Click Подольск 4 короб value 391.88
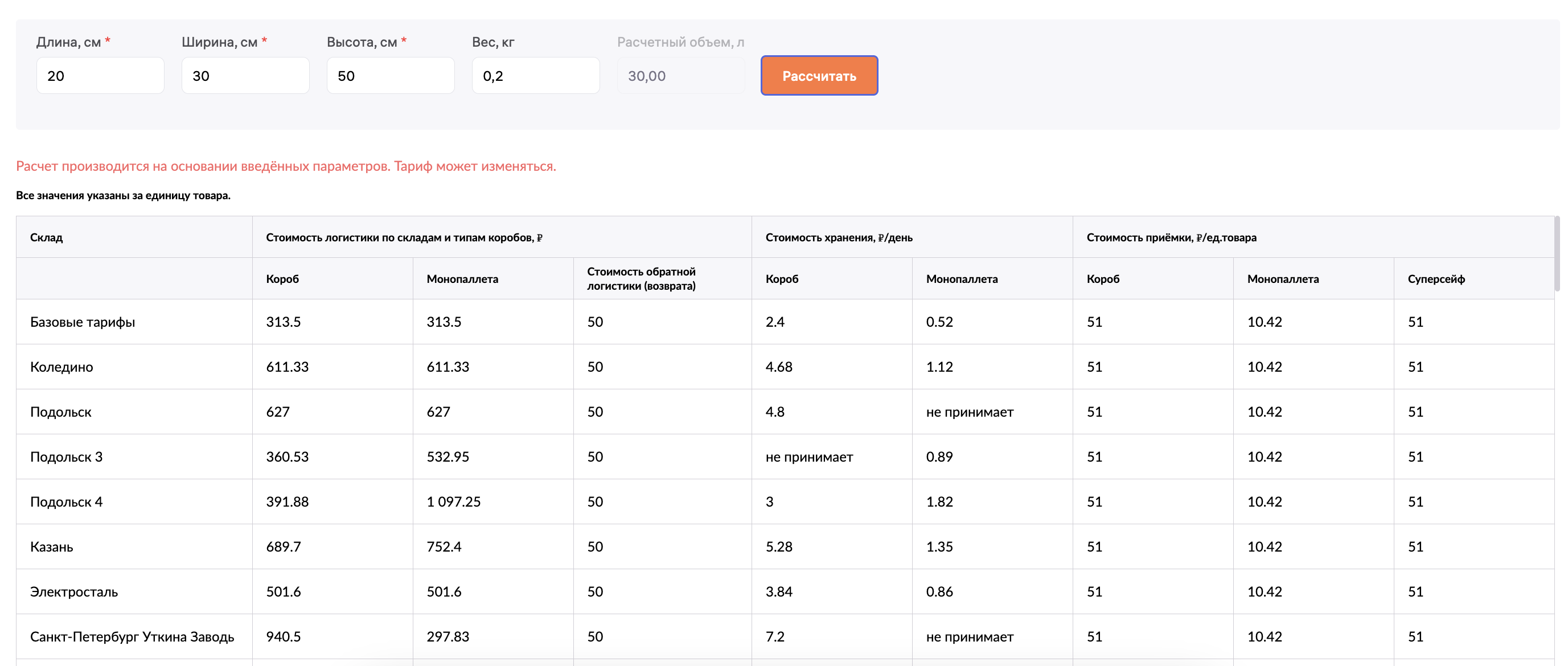Viewport: 1568px width, 666px height. point(288,501)
